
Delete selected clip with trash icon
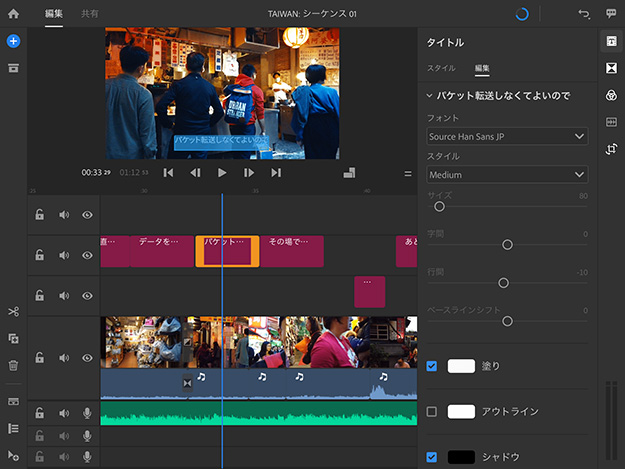[x=13, y=366]
